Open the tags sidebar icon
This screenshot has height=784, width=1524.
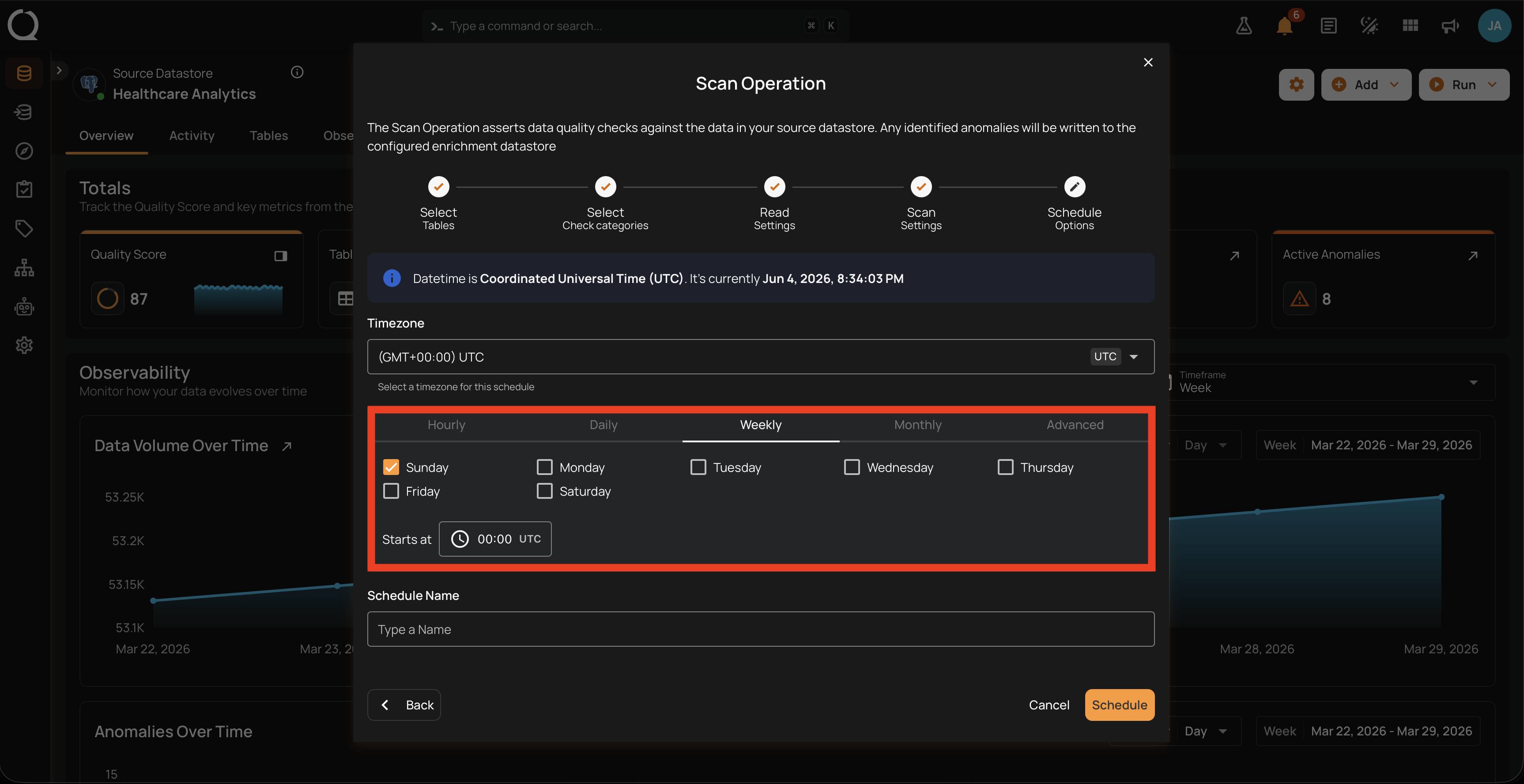[24, 228]
